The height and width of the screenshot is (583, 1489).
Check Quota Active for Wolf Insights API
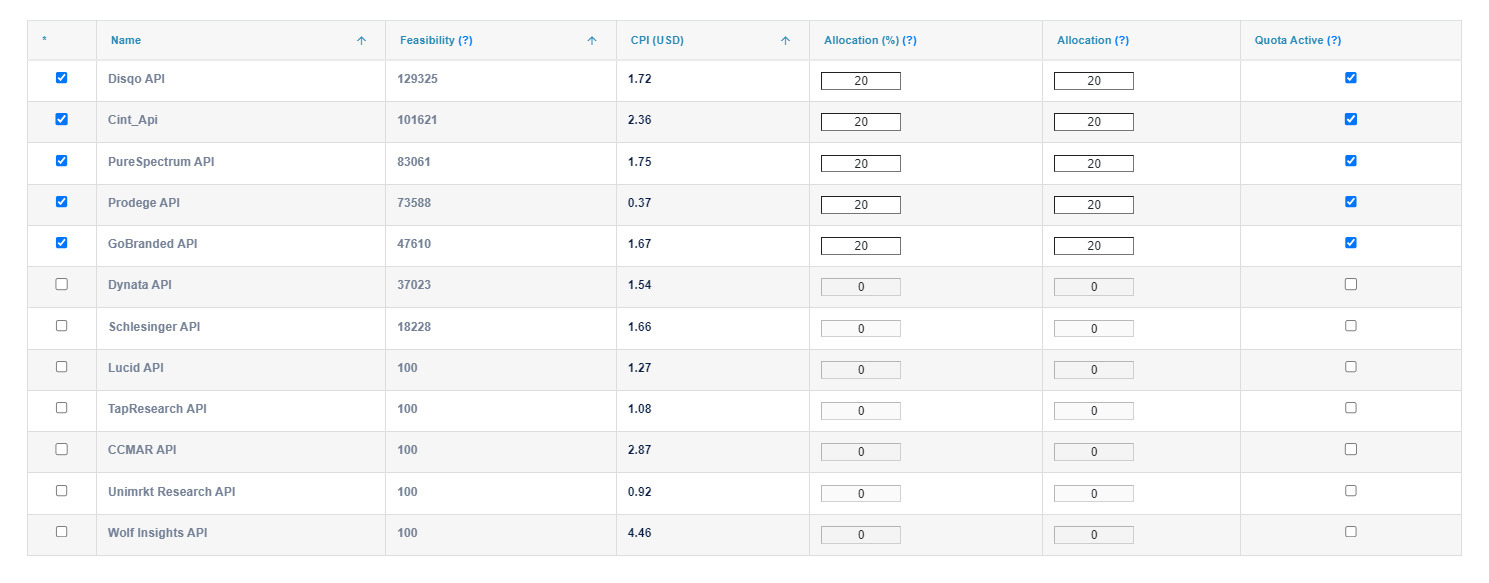[x=1351, y=532]
